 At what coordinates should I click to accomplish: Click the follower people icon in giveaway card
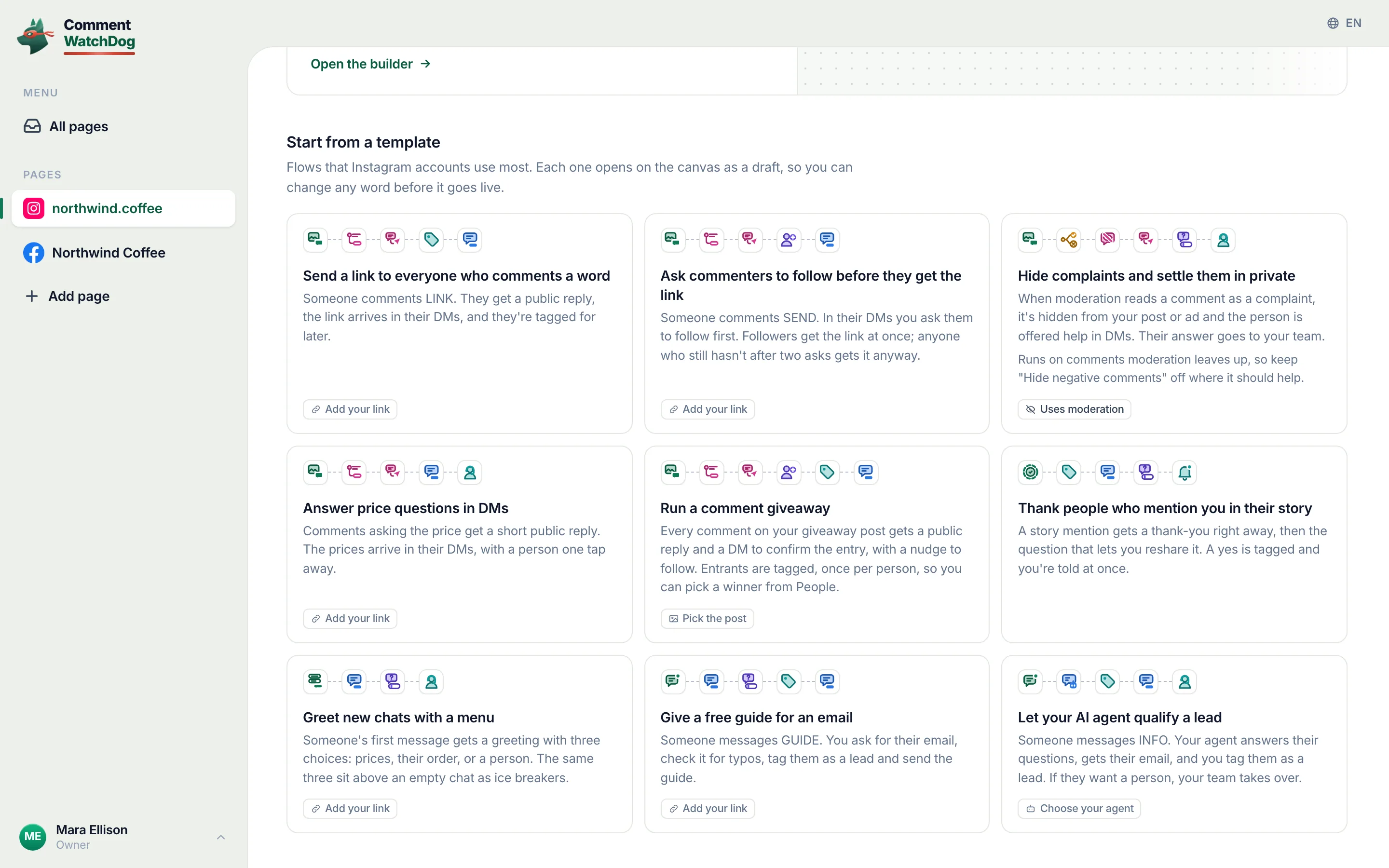point(789,472)
